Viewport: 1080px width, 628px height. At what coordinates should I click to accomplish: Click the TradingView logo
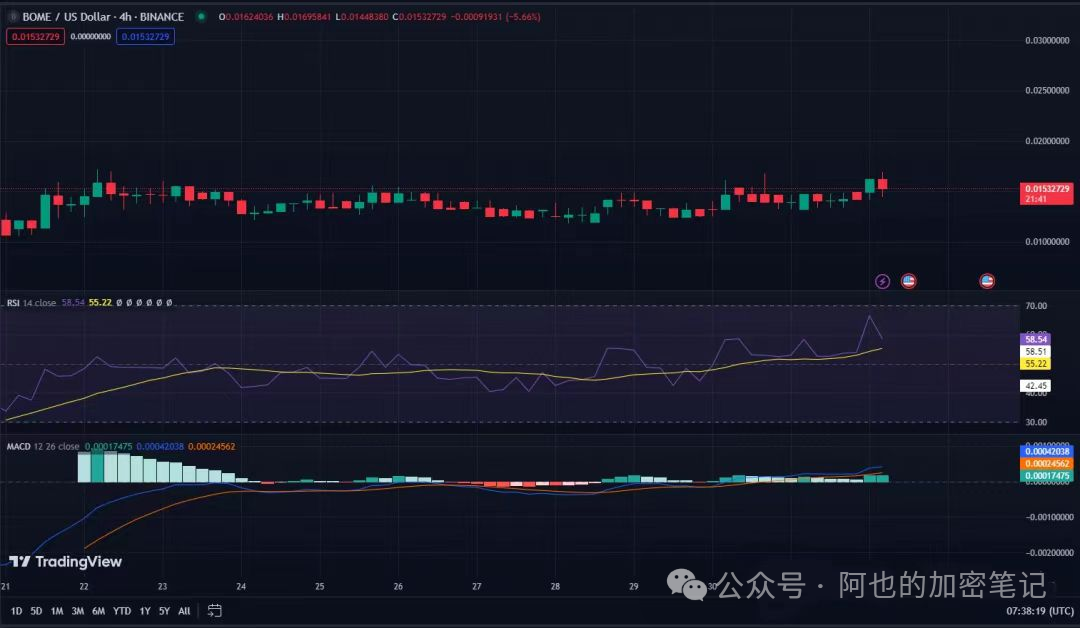(x=65, y=562)
